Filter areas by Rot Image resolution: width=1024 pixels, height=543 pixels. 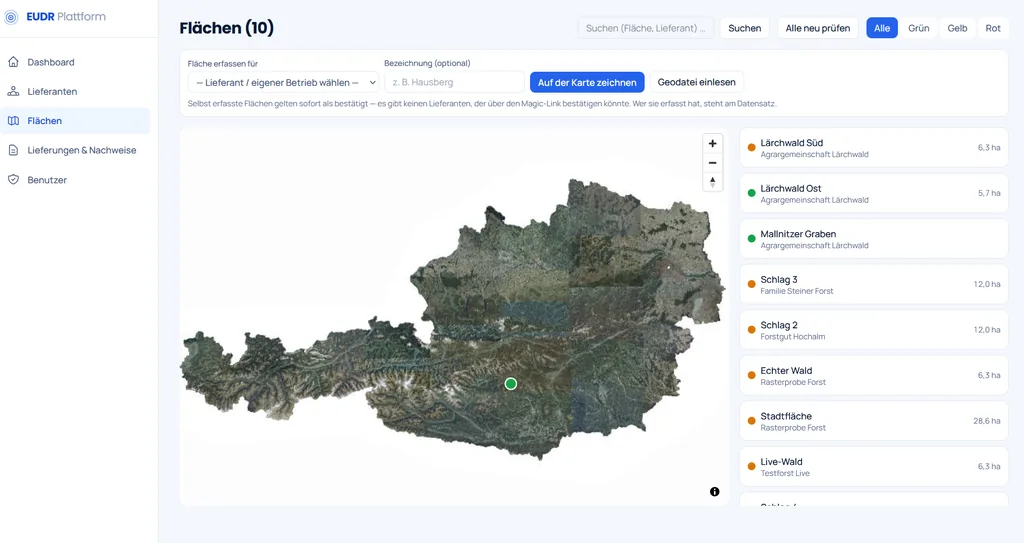[993, 28]
